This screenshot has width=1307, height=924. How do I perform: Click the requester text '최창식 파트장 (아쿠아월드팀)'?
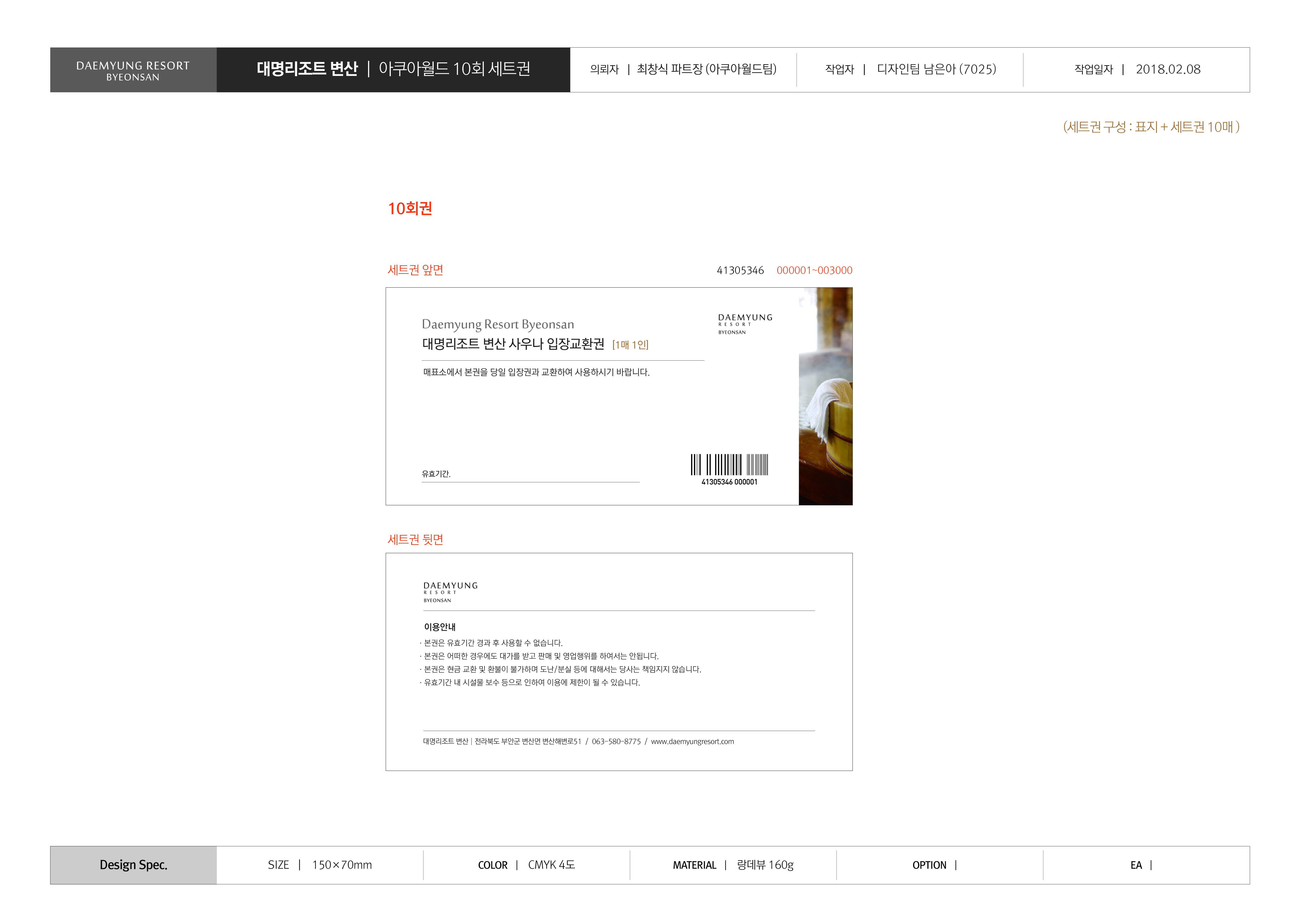tap(706, 70)
